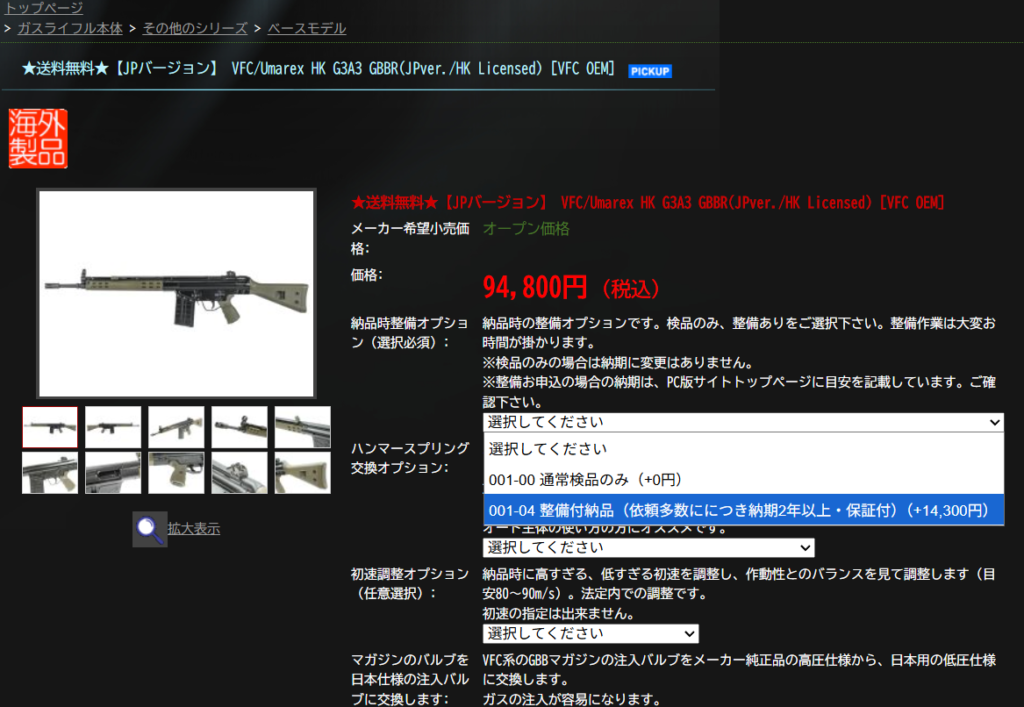Collapse the 納品時整備オプション dropdown box
The height and width of the screenshot is (707, 1024).
coord(743,422)
